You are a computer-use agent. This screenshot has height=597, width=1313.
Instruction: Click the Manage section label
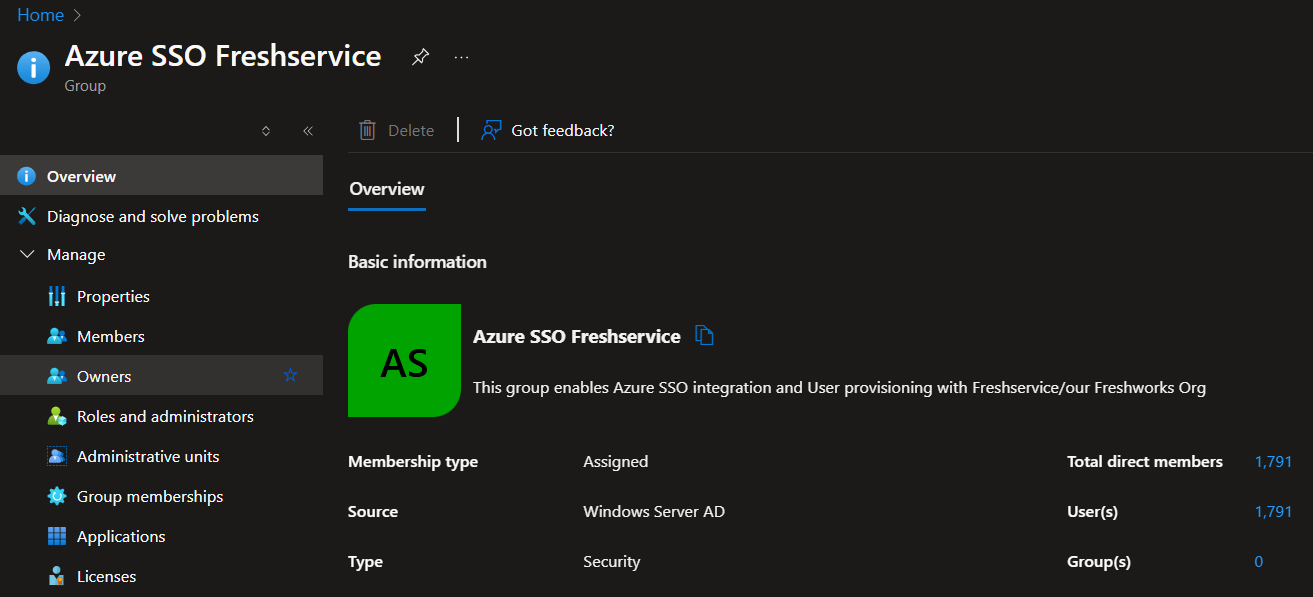pos(76,255)
